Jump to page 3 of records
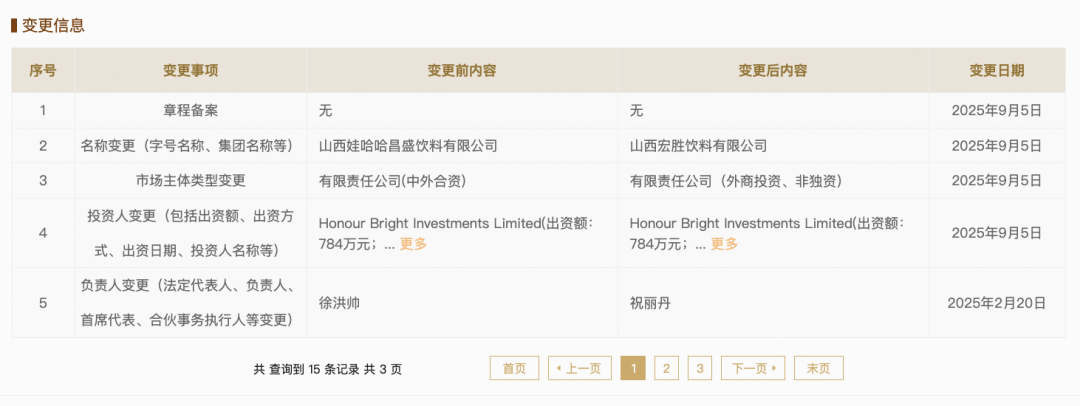The width and height of the screenshot is (1080, 406). click(x=699, y=368)
